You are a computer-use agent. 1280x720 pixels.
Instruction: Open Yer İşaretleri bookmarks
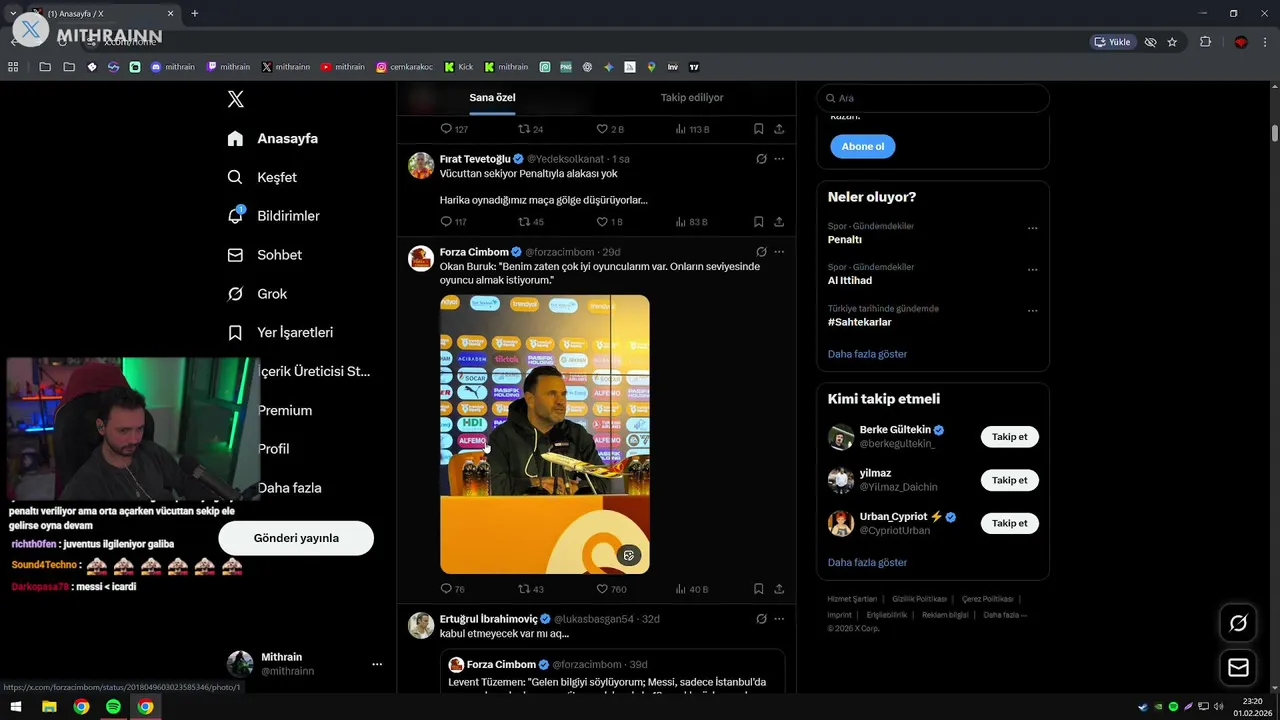(280, 332)
